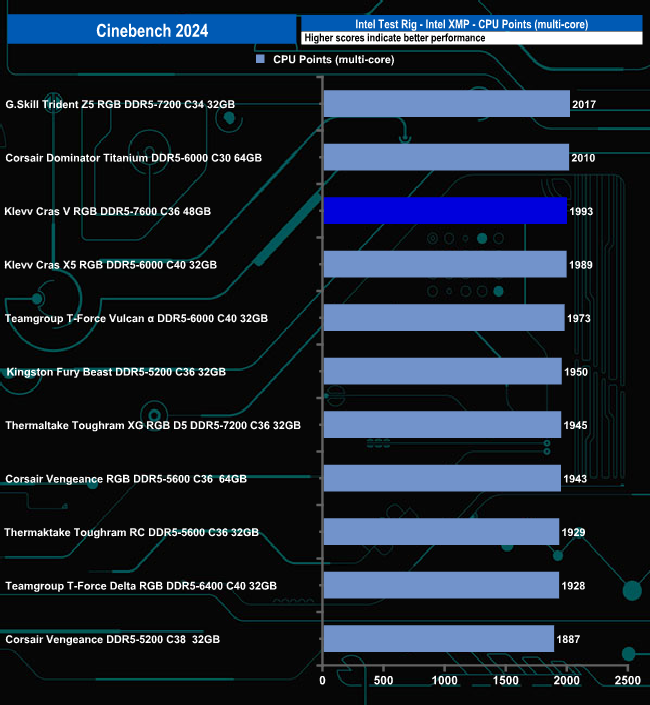Select the Klevv Cras X5 RGB label

click(111, 265)
